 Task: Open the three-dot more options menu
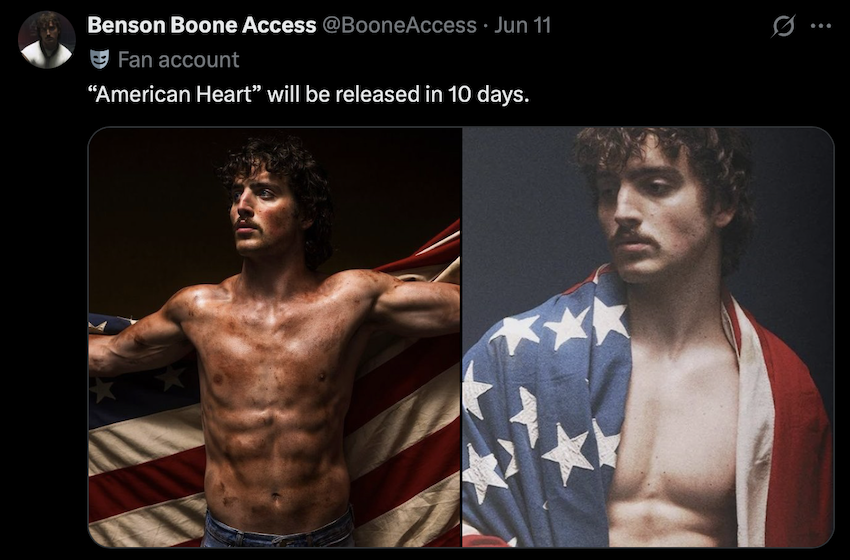(x=821, y=25)
